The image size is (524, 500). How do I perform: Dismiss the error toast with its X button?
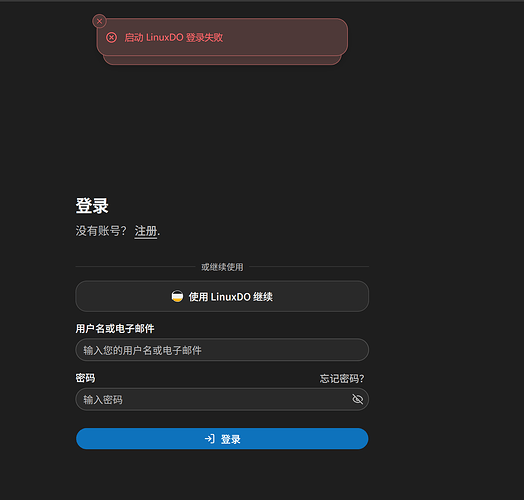click(x=99, y=21)
